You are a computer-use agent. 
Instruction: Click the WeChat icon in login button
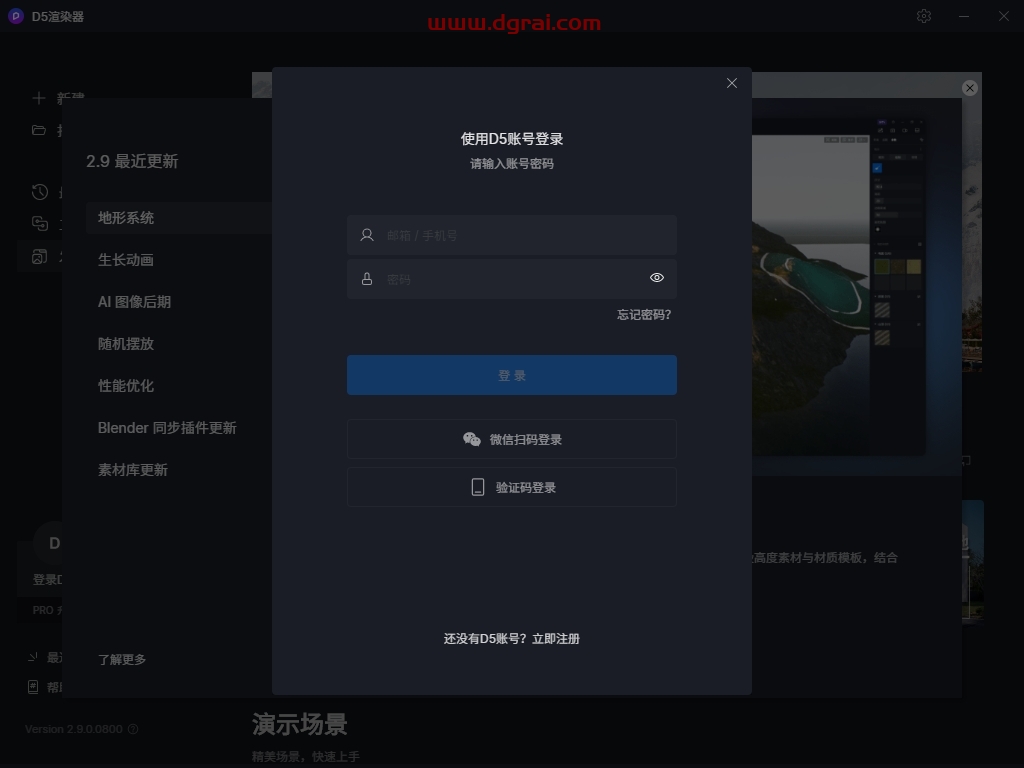[472, 440]
